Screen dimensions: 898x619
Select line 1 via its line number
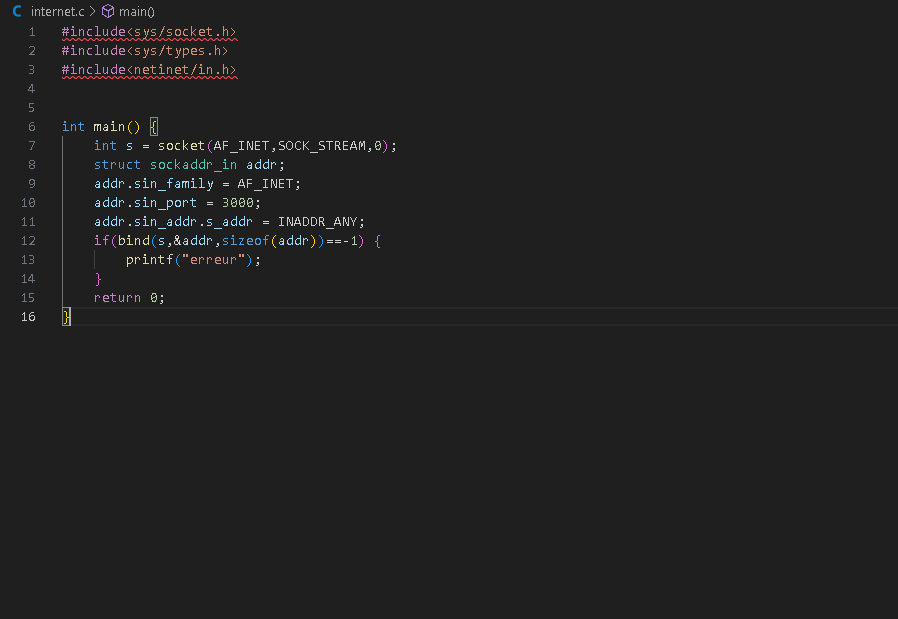click(x=32, y=32)
